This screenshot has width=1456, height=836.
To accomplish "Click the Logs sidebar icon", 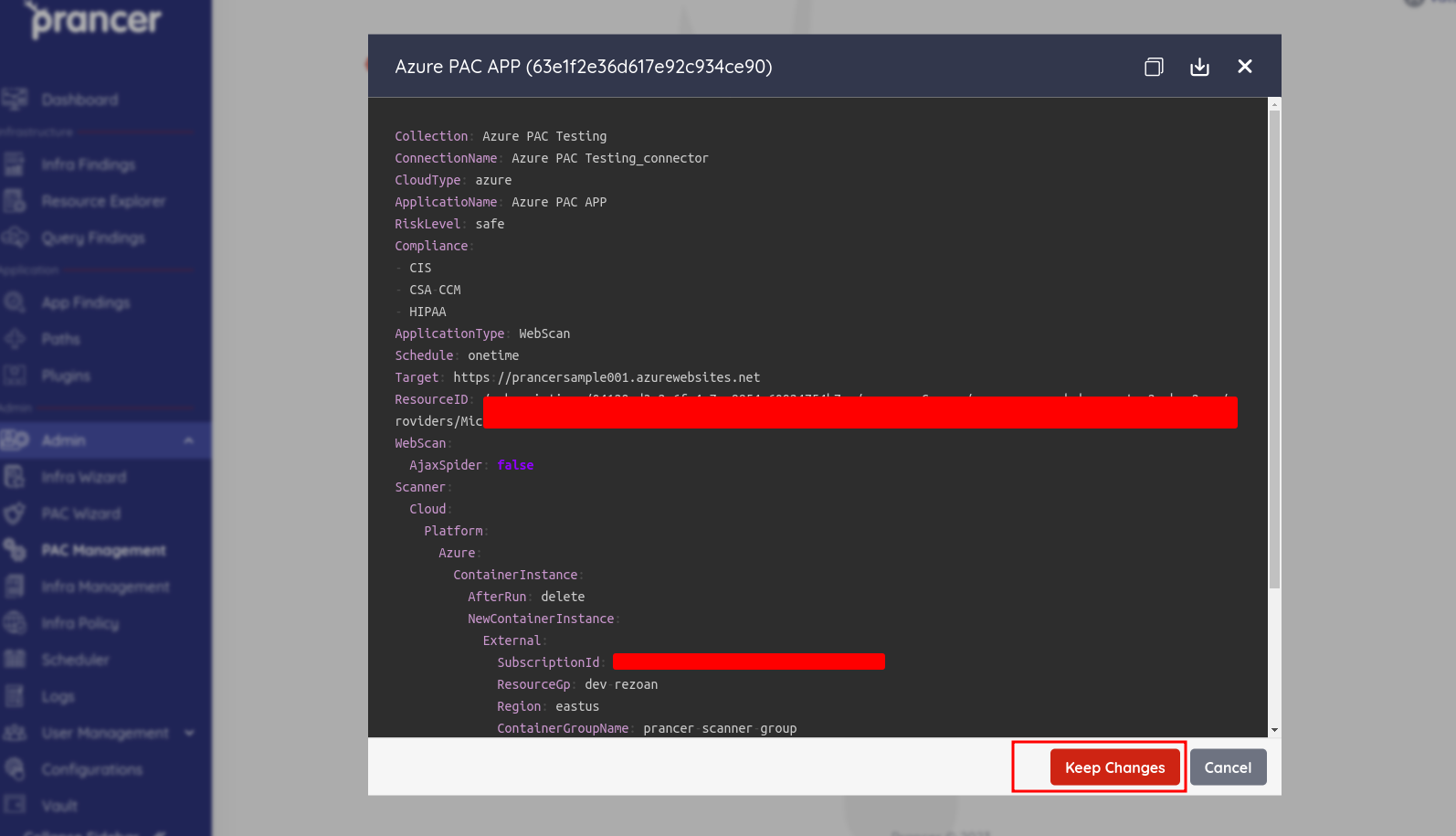I will (15, 696).
